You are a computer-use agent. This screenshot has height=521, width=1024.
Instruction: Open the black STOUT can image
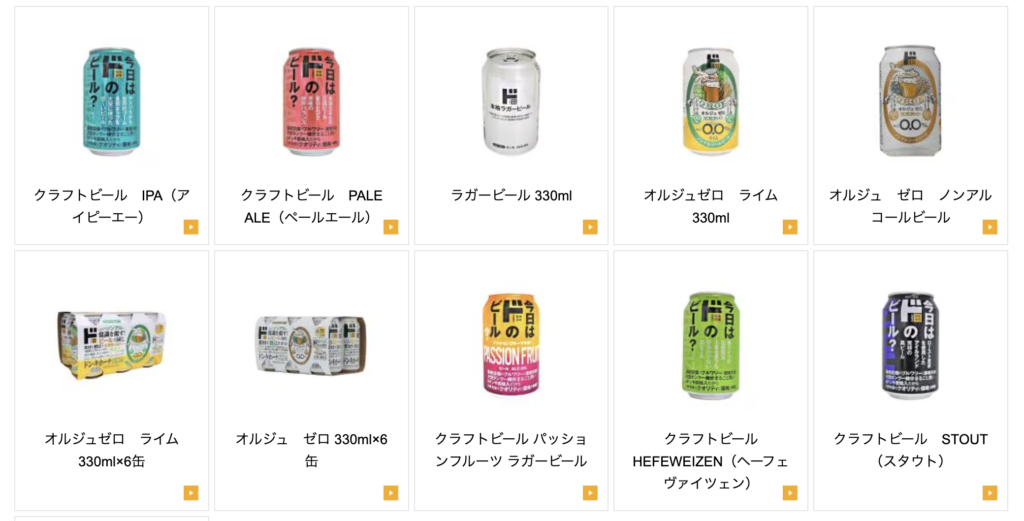click(x=910, y=345)
